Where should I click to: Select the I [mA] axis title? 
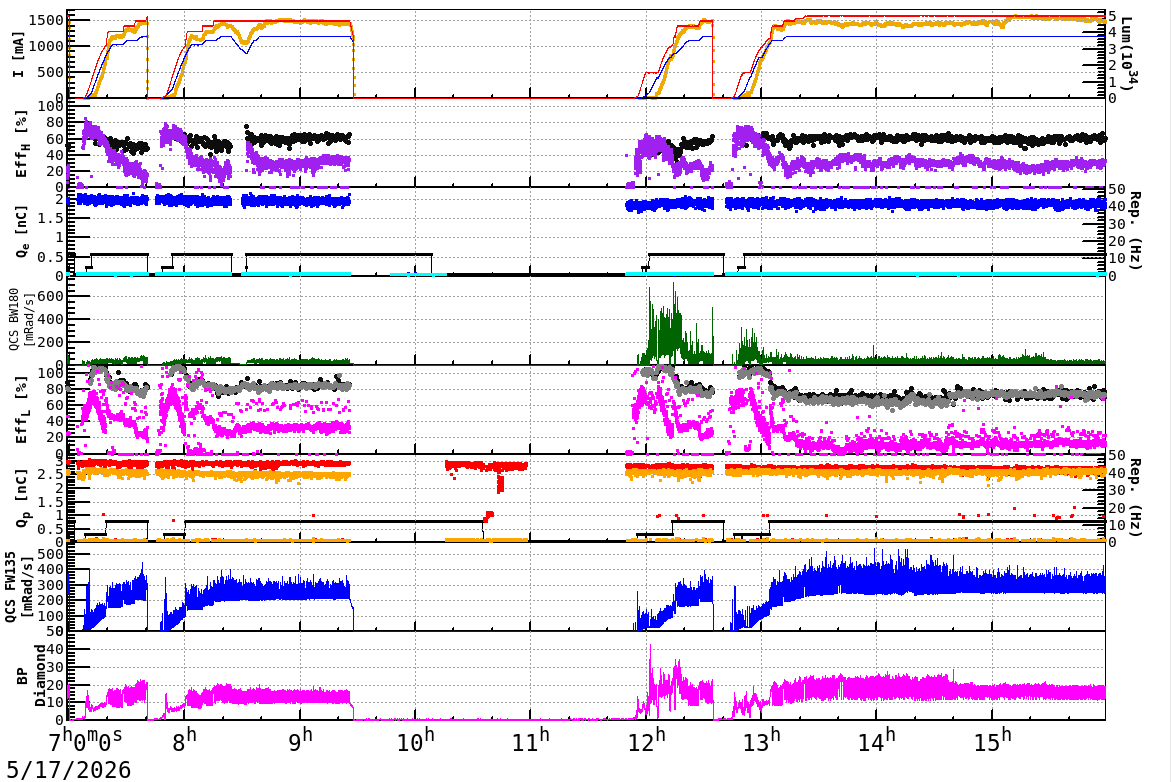[17, 54]
